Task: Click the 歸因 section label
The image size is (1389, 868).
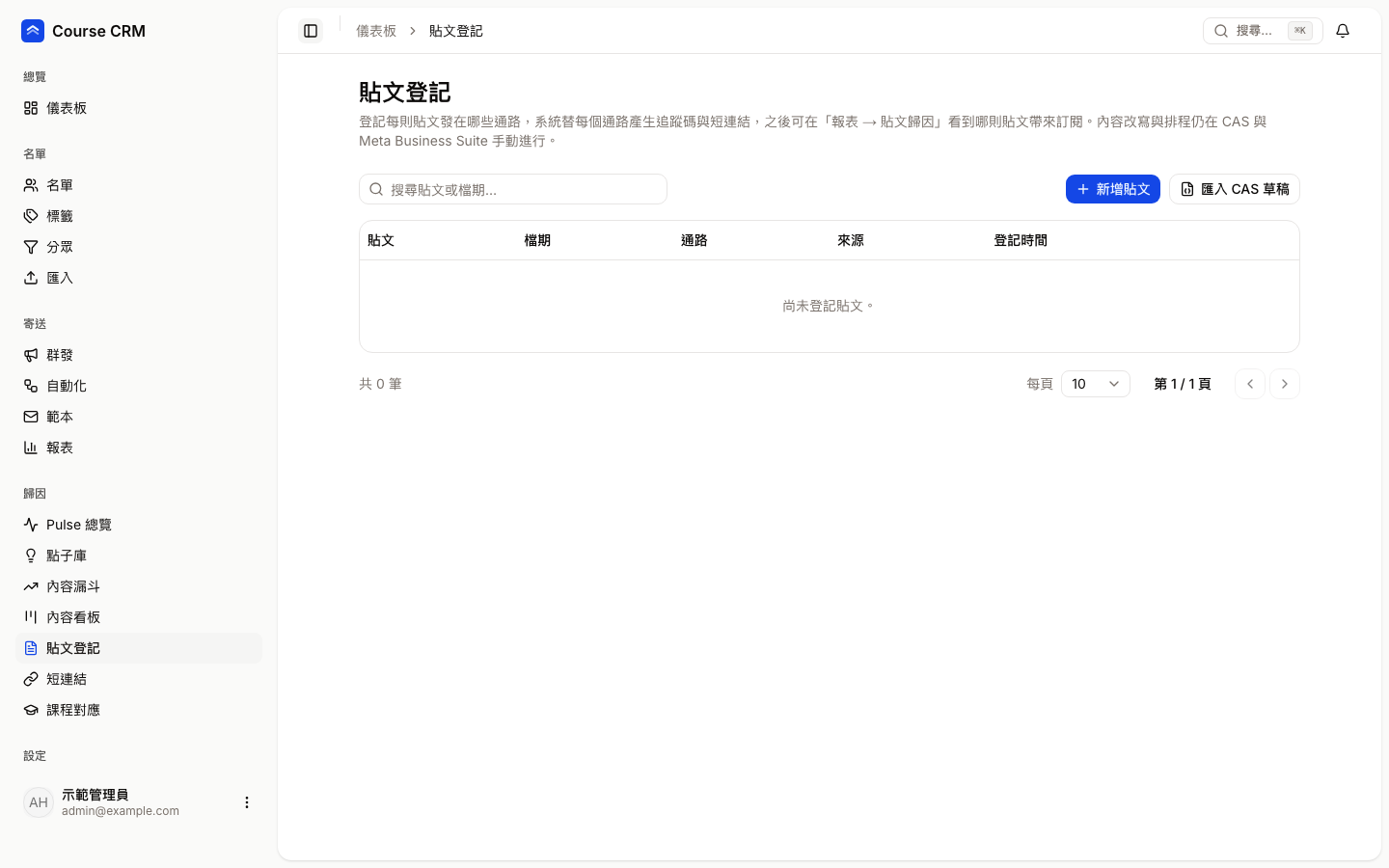Action: [x=35, y=494]
